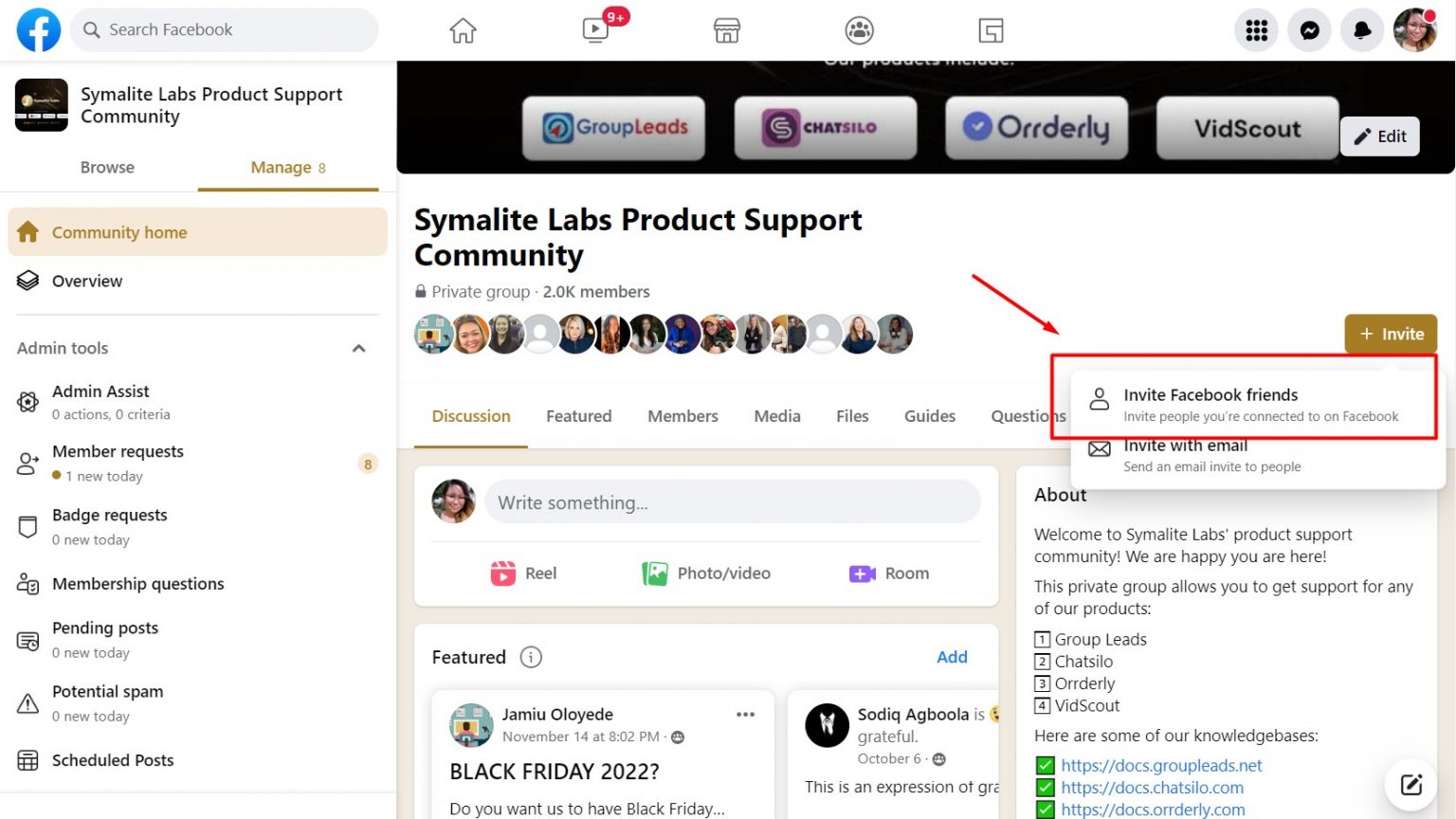Click the Invite button
Screen dimensions: 1456x819
pos(1391,334)
